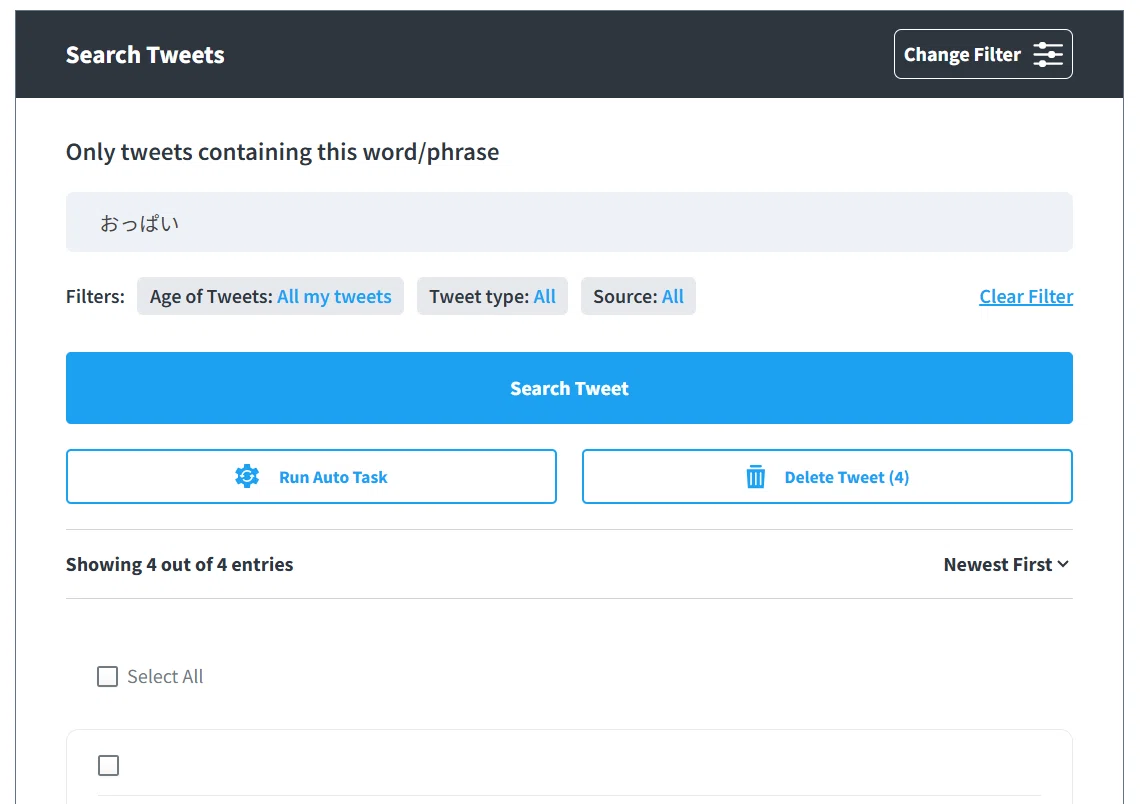1142x804 pixels.
Task: Focus the word/phrase search input field
Action: (569, 222)
